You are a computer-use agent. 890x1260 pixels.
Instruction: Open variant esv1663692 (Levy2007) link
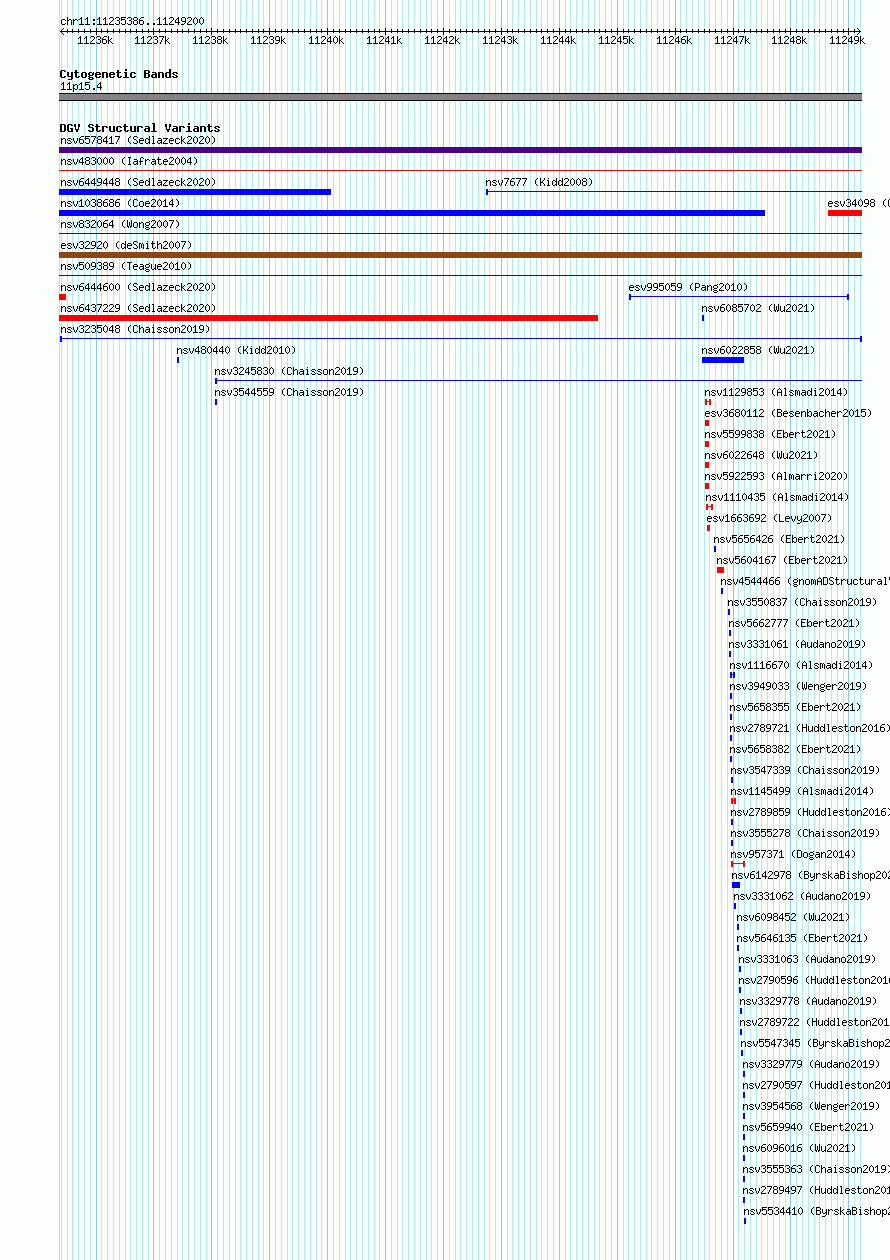pyautogui.click(x=769, y=518)
